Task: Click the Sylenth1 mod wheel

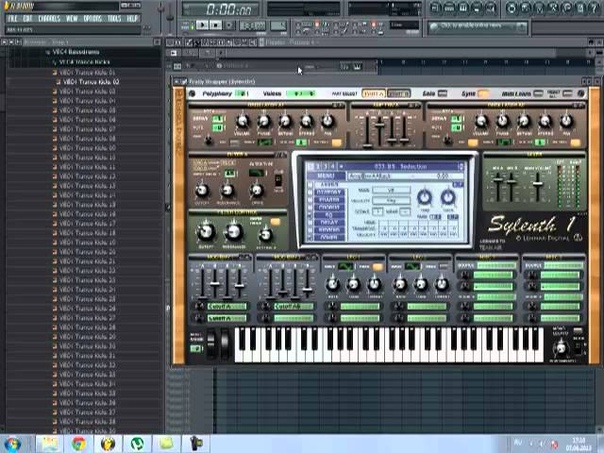Action: pyautogui.click(x=224, y=342)
